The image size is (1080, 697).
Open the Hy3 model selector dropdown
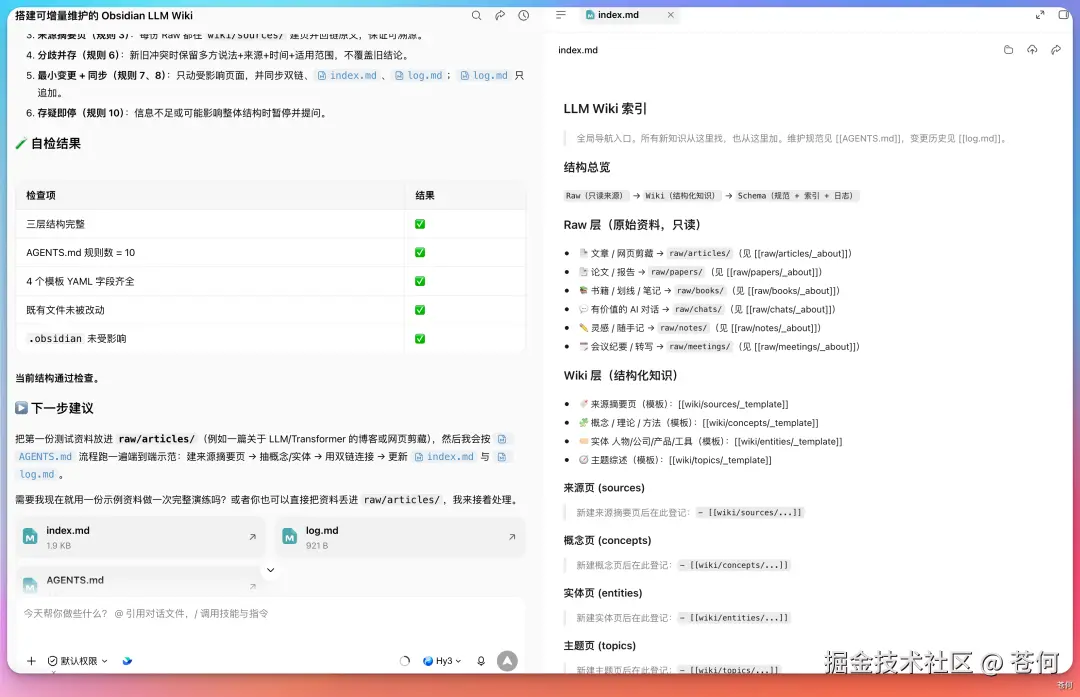[x=442, y=660]
